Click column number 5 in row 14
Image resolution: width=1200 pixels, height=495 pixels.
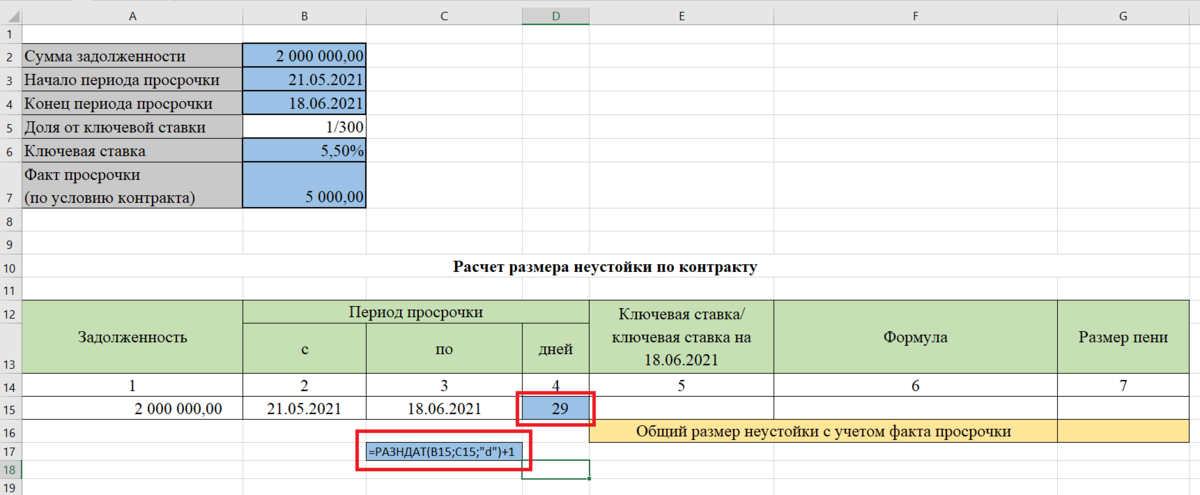click(681, 386)
